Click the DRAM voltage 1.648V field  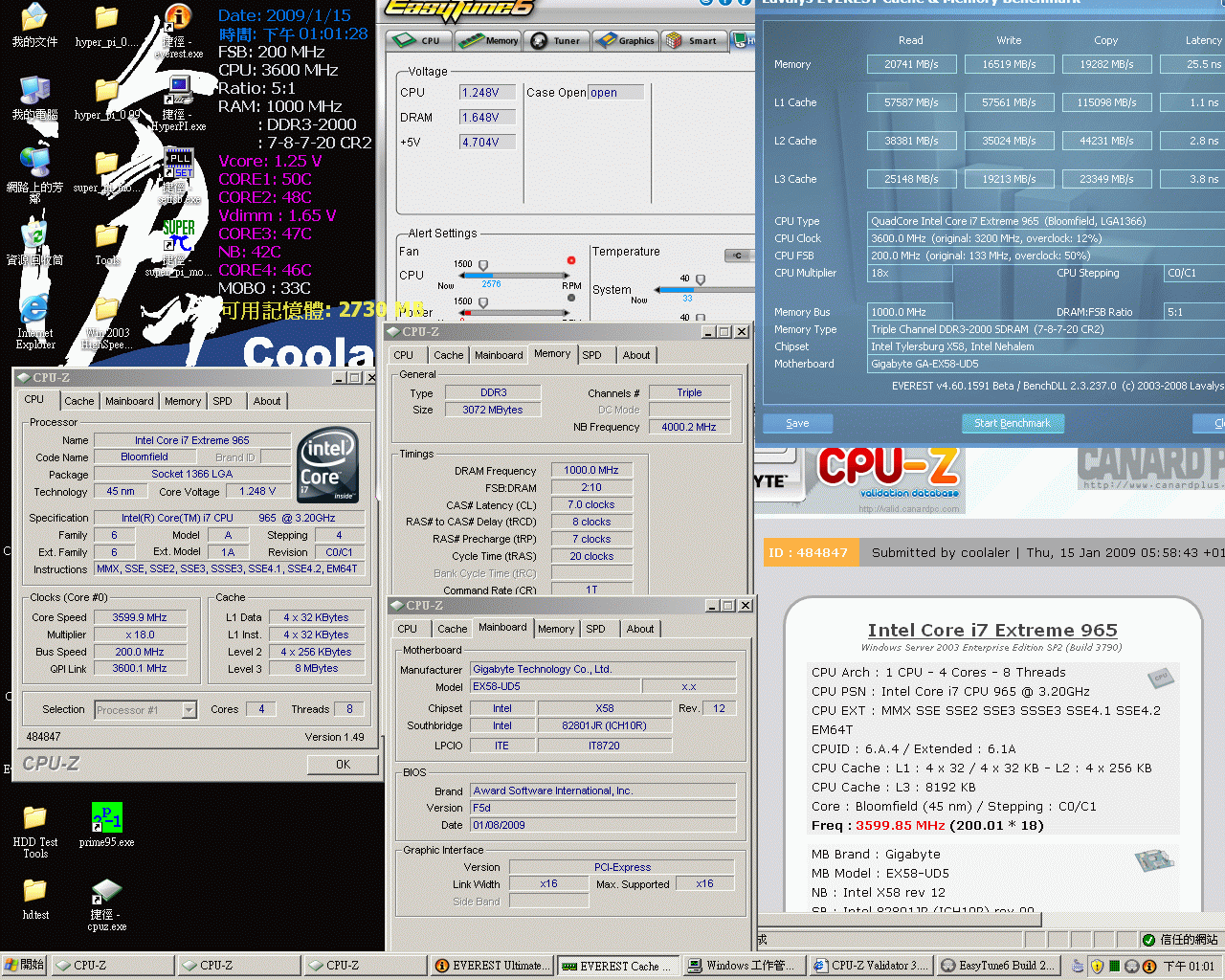click(x=487, y=118)
